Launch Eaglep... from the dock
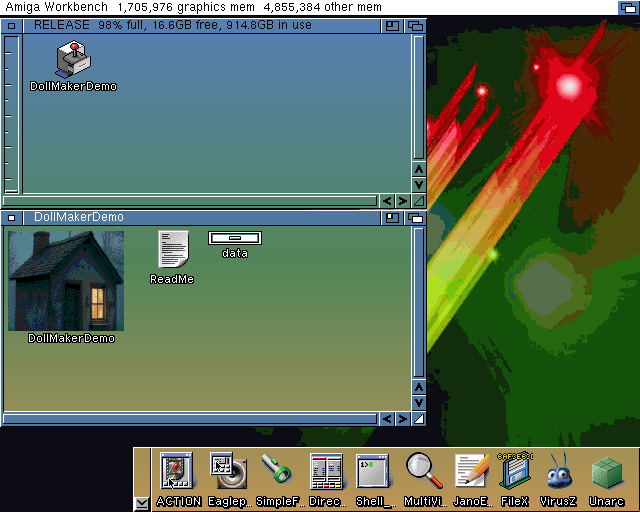Image resolution: width=640 pixels, height=512 pixels. point(229,471)
